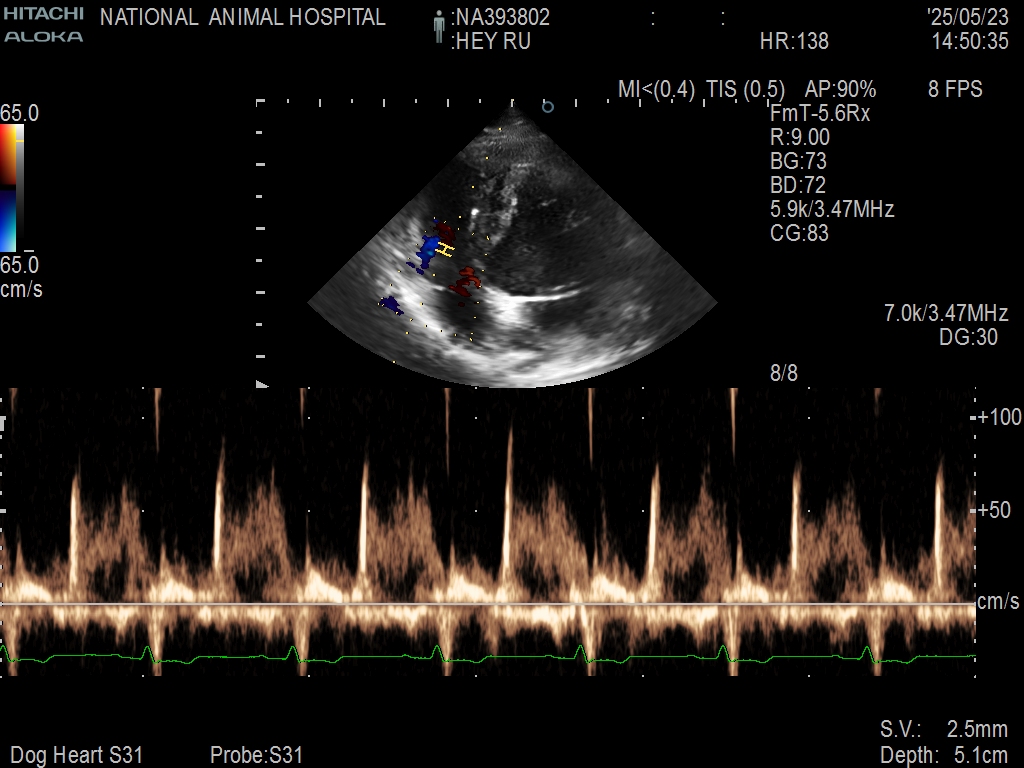
Task: Click the patient figure icon
Action: (438, 28)
